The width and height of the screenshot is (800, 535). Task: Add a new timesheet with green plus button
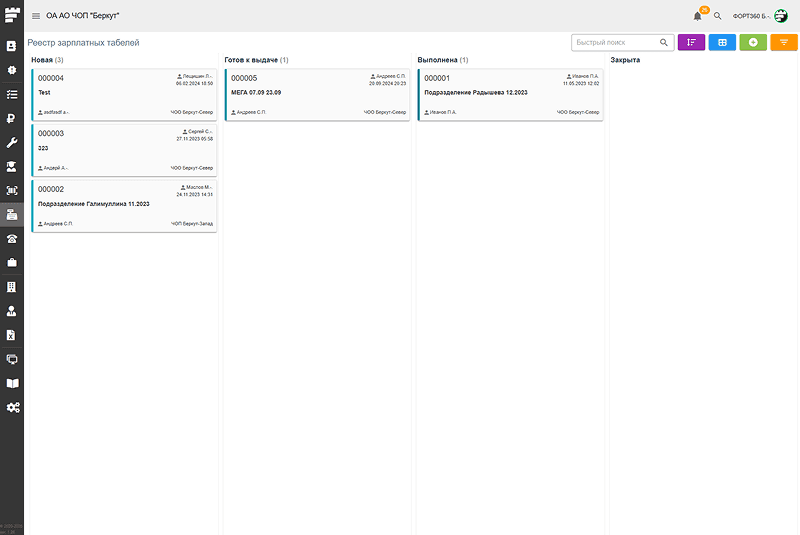[x=753, y=42]
